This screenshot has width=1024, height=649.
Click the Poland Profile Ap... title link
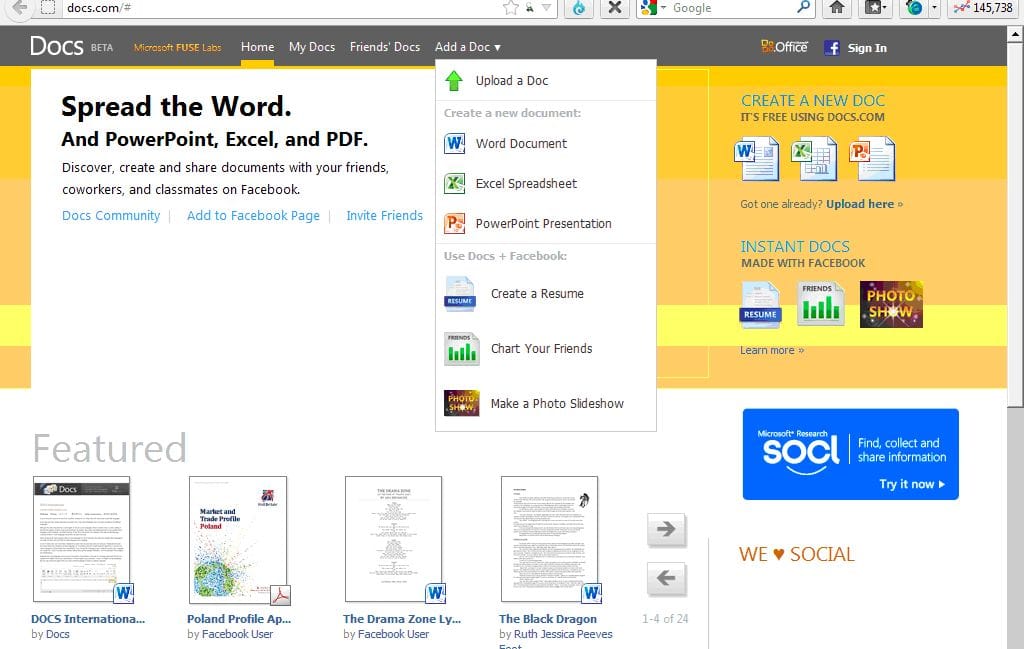point(239,619)
